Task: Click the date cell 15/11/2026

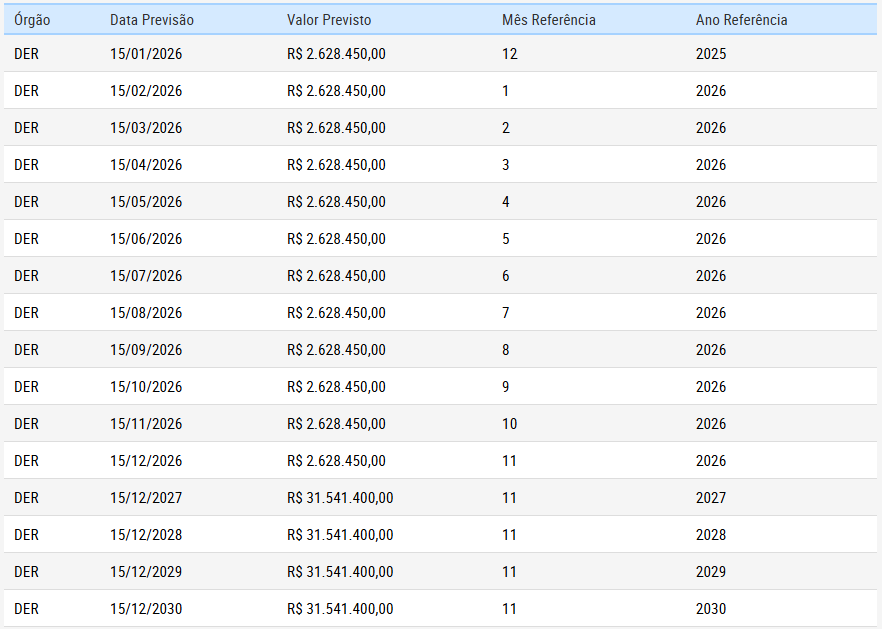Action: tap(146, 424)
